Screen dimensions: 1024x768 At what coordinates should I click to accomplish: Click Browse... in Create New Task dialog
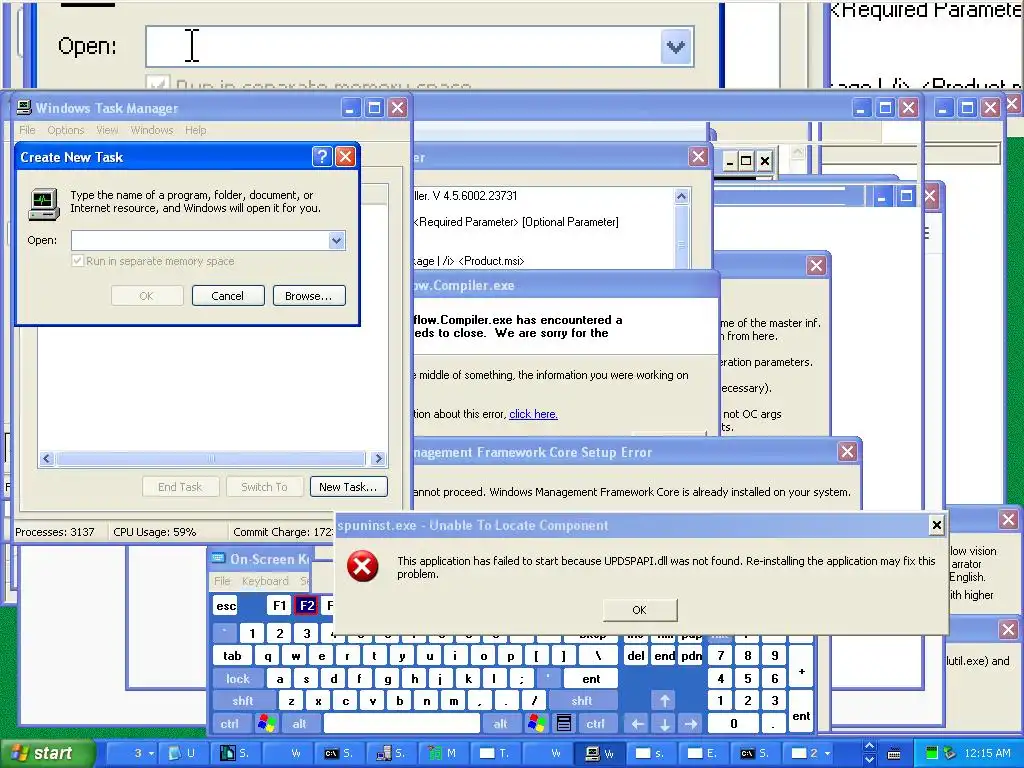coord(309,296)
